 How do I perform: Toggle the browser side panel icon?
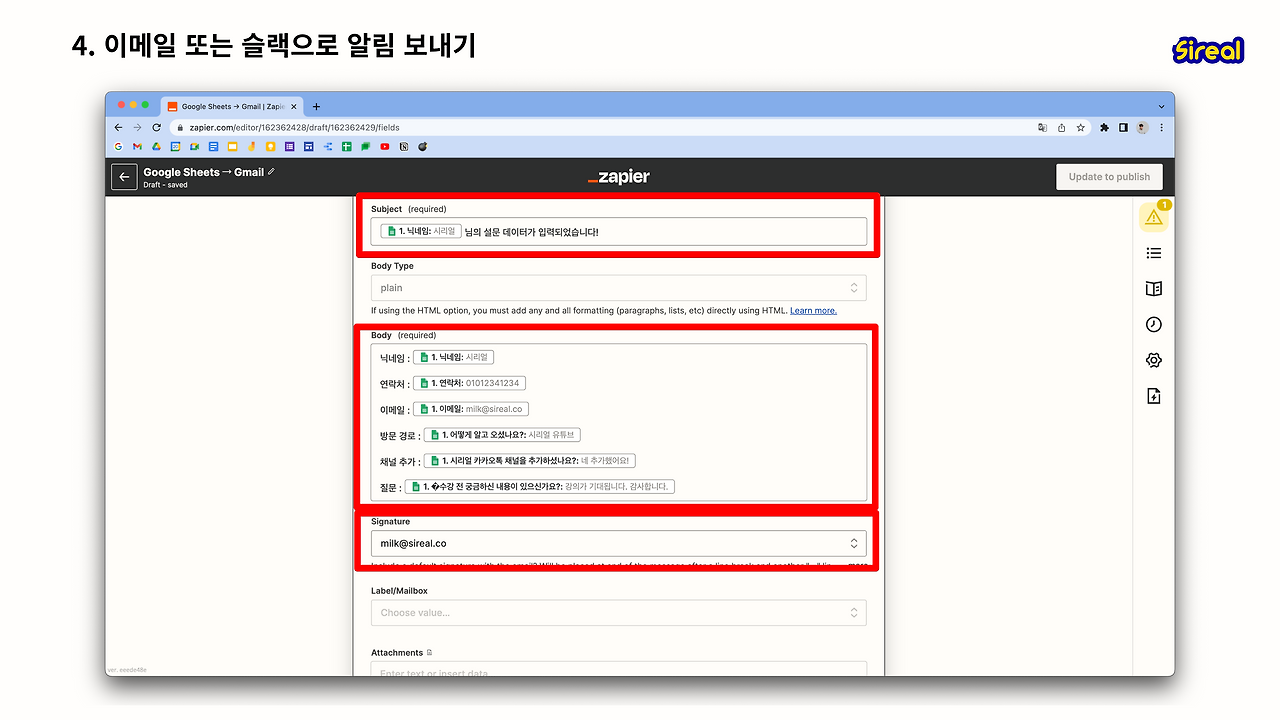click(x=1124, y=128)
